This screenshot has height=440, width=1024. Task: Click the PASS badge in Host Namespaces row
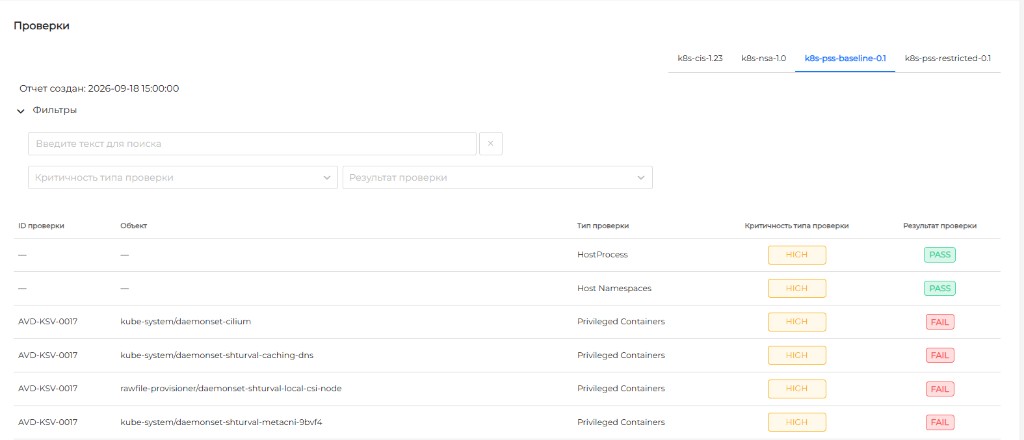tap(940, 289)
